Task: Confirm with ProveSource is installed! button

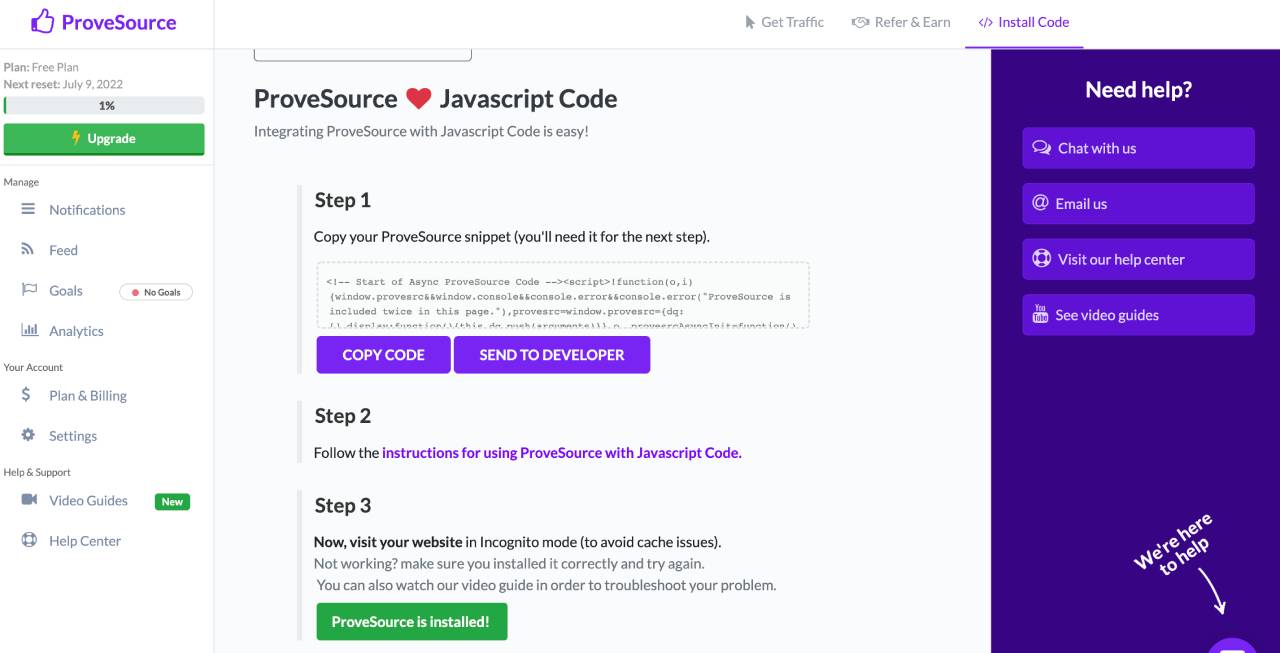Action: pos(411,622)
